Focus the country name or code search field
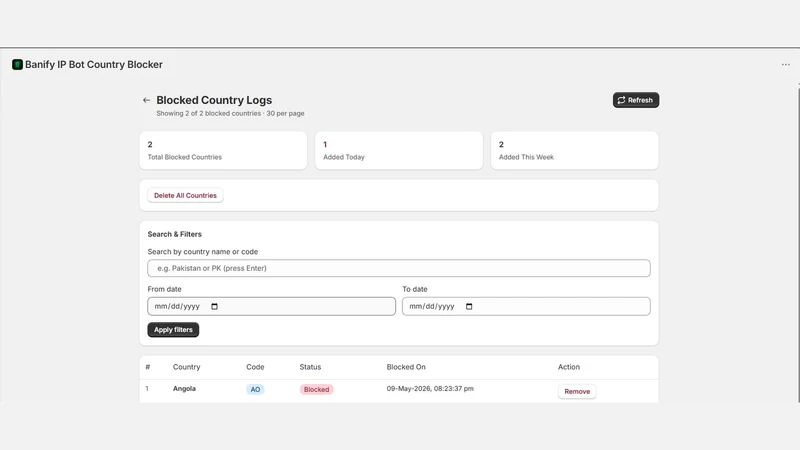The height and width of the screenshot is (450, 800). tap(399, 268)
